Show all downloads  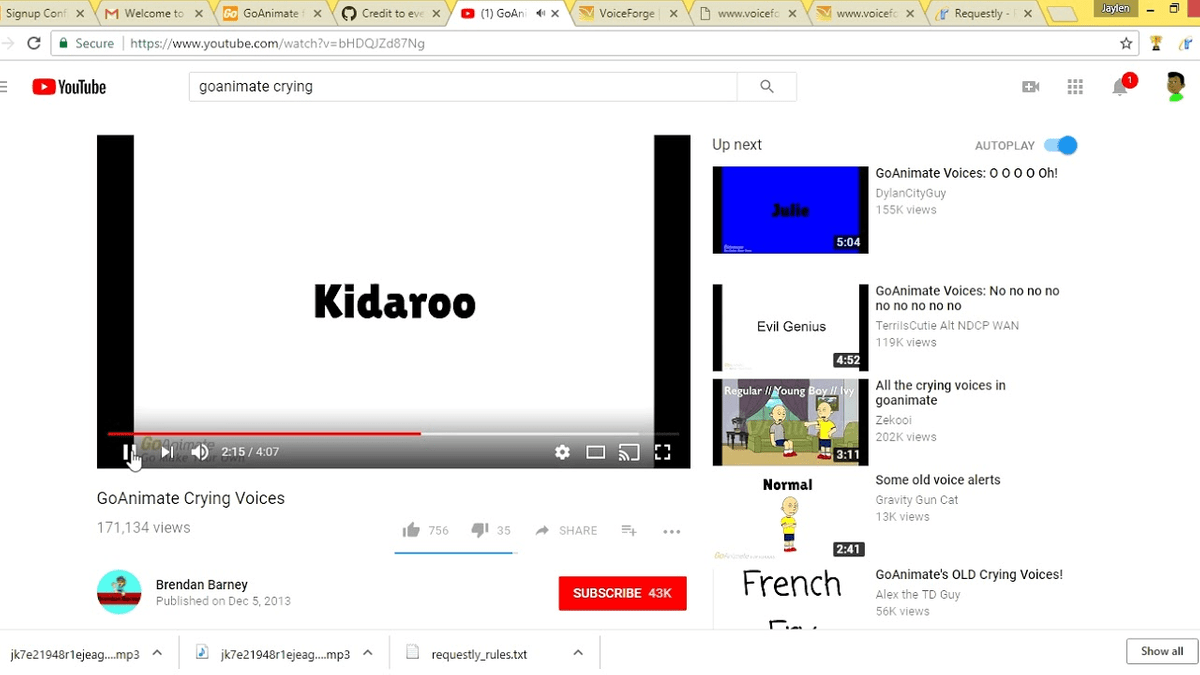[x=1162, y=651]
